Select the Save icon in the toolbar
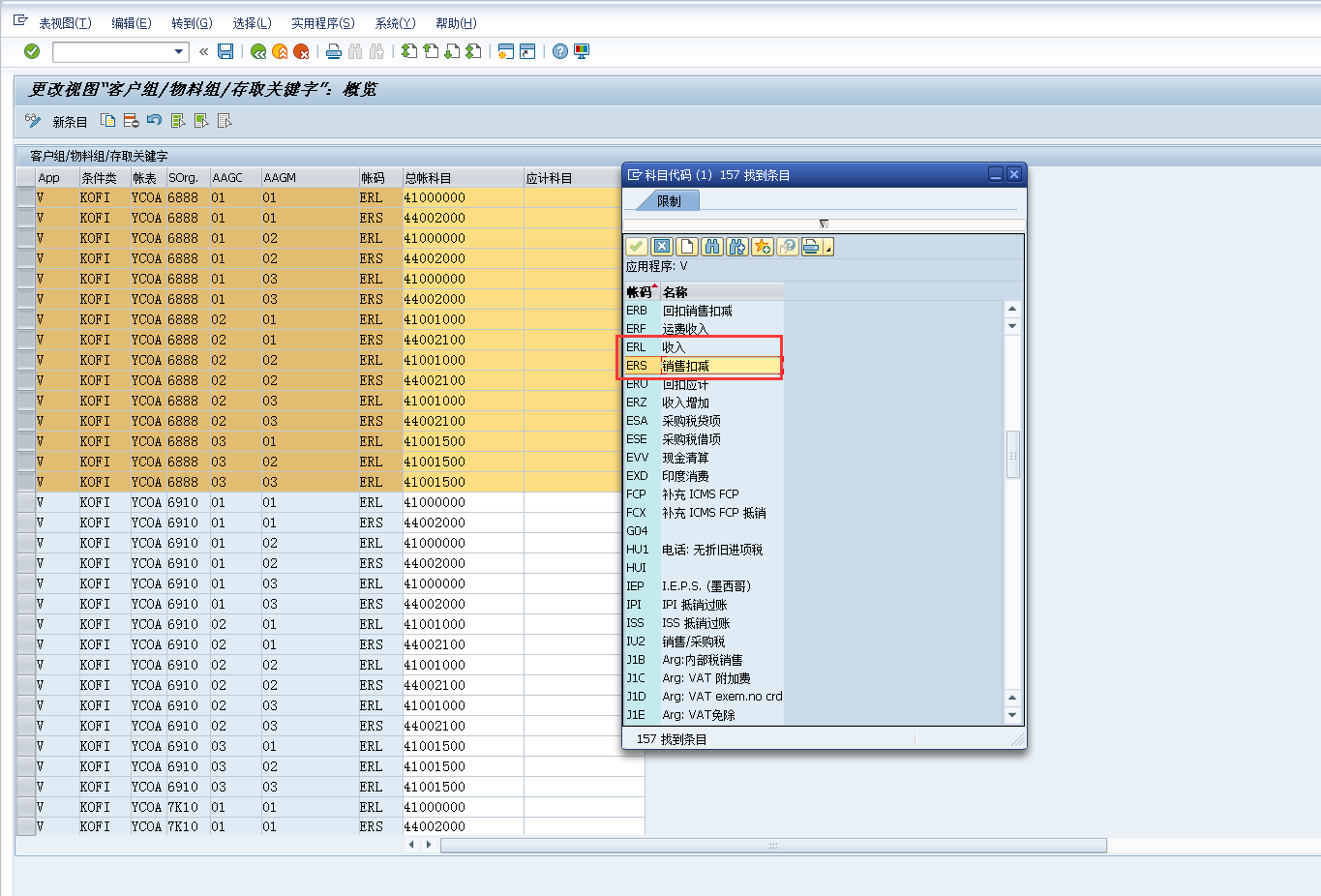The width and height of the screenshot is (1321, 896). [225, 51]
